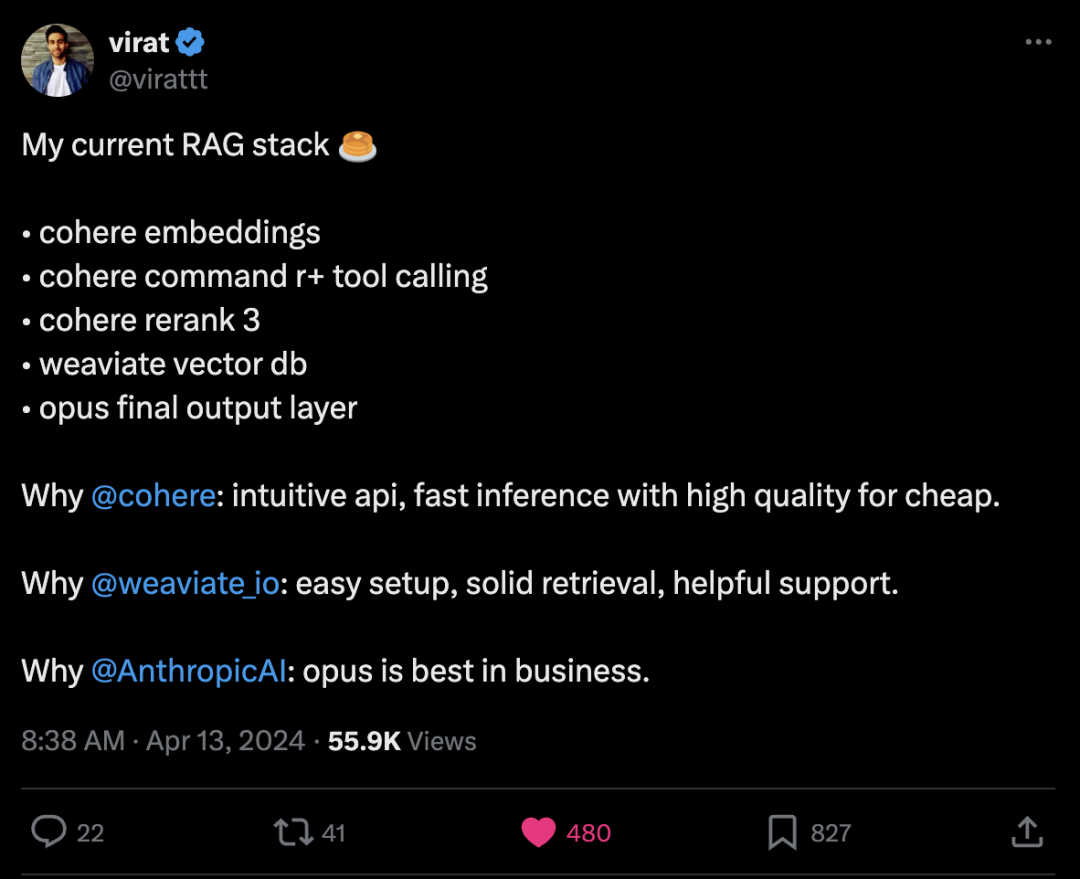Open the reply comment icon
1080x879 pixels.
(x=49, y=831)
